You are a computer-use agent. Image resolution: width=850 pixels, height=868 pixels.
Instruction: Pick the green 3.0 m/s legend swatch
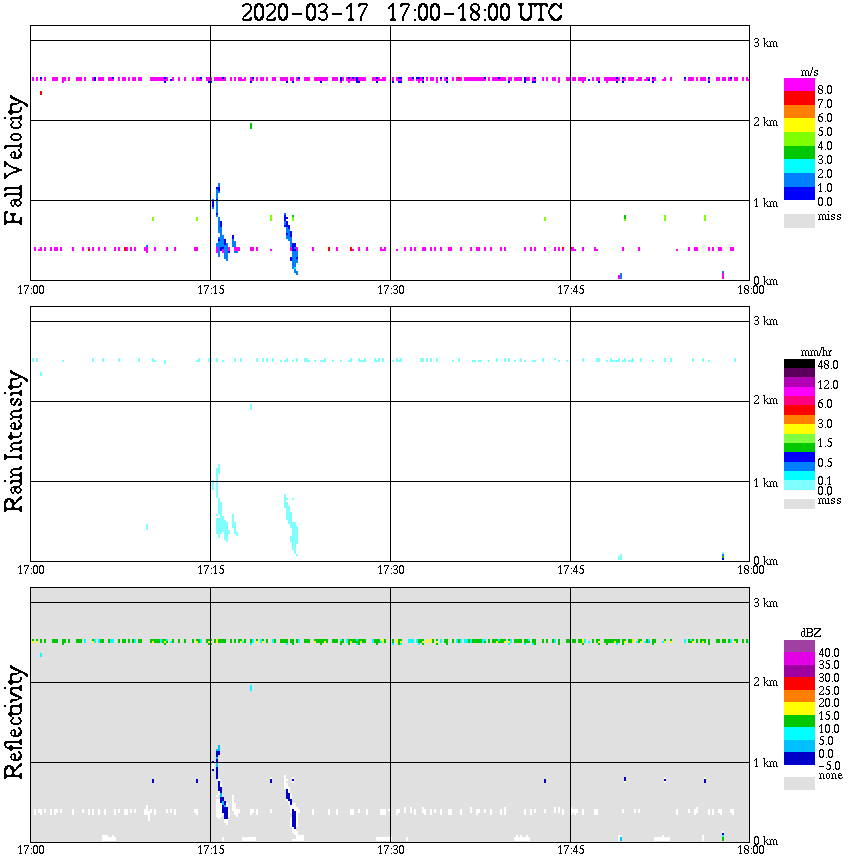(799, 153)
